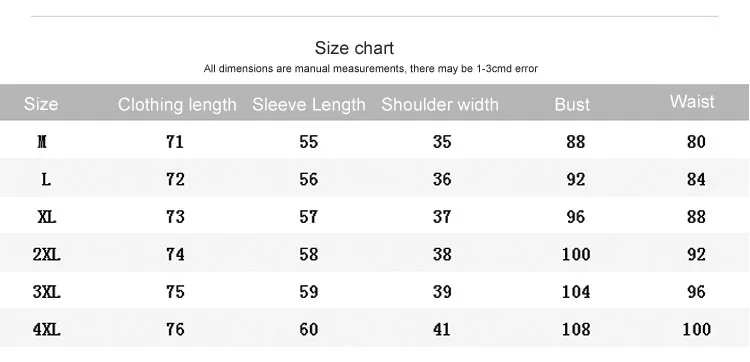Click the XL size row label

[x=46, y=217]
